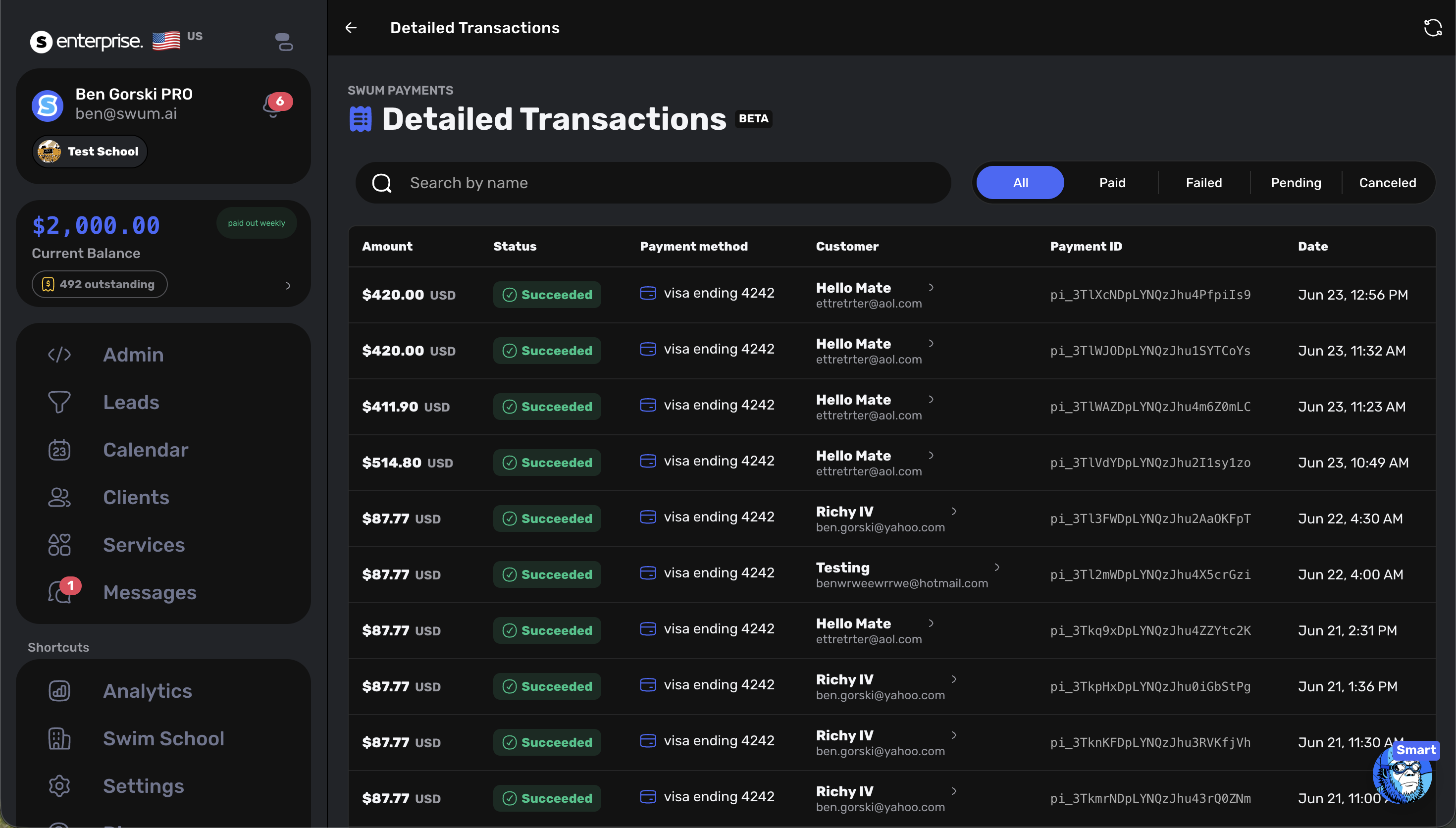1456x828 pixels.
Task: Expand the current balance card chevron
Action: pos(288,285)
